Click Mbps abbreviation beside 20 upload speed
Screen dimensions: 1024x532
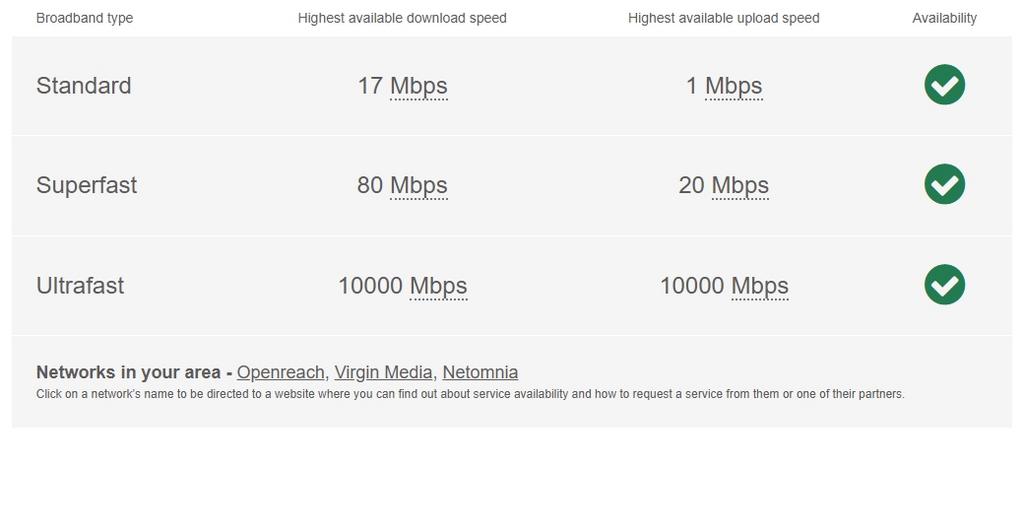(740, 185)
